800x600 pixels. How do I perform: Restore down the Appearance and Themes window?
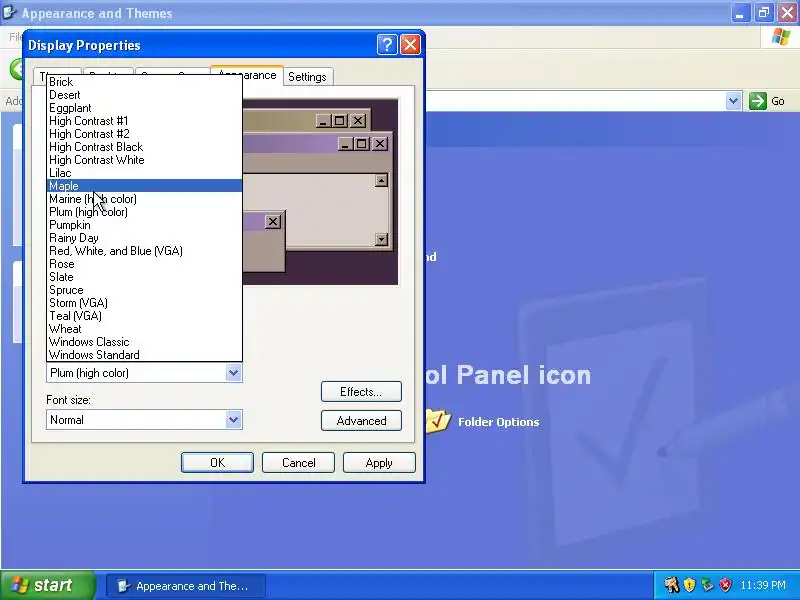pyautogui.click(x=764, y=13)
